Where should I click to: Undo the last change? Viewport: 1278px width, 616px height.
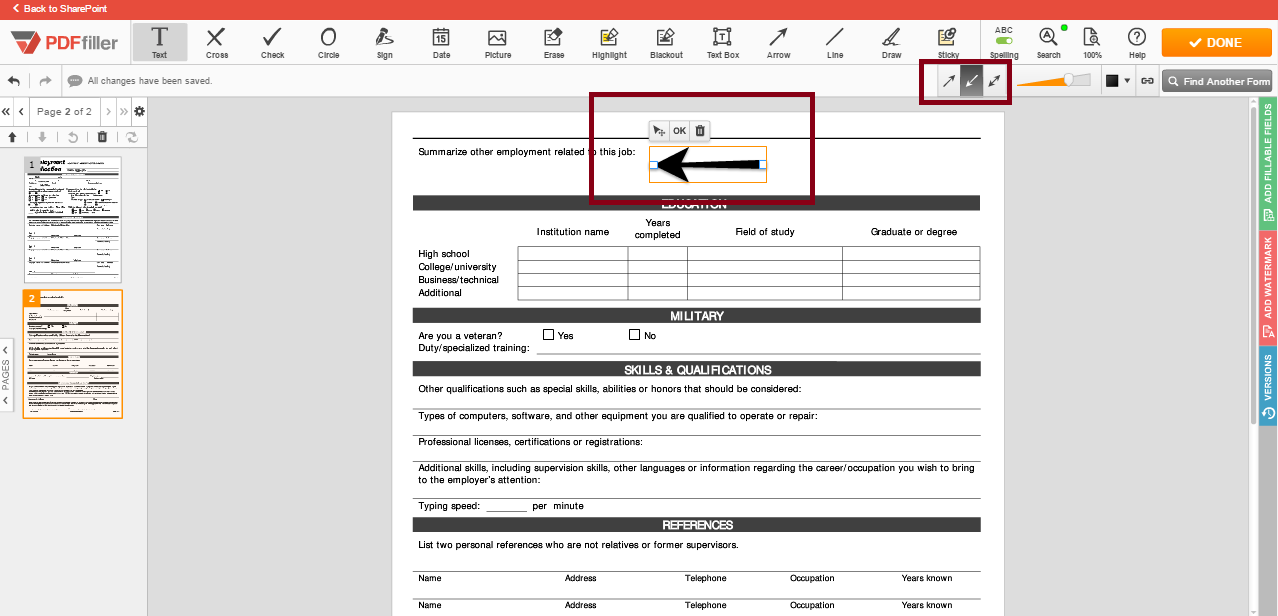[x=14, y=81]
